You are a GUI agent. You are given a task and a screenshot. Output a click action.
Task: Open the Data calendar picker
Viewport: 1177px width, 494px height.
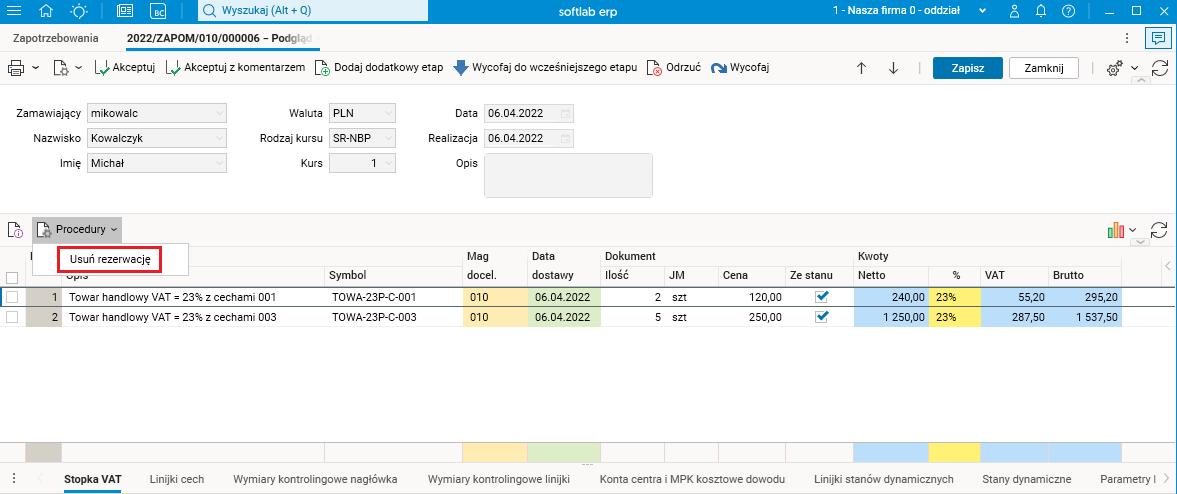click(566, 113)
